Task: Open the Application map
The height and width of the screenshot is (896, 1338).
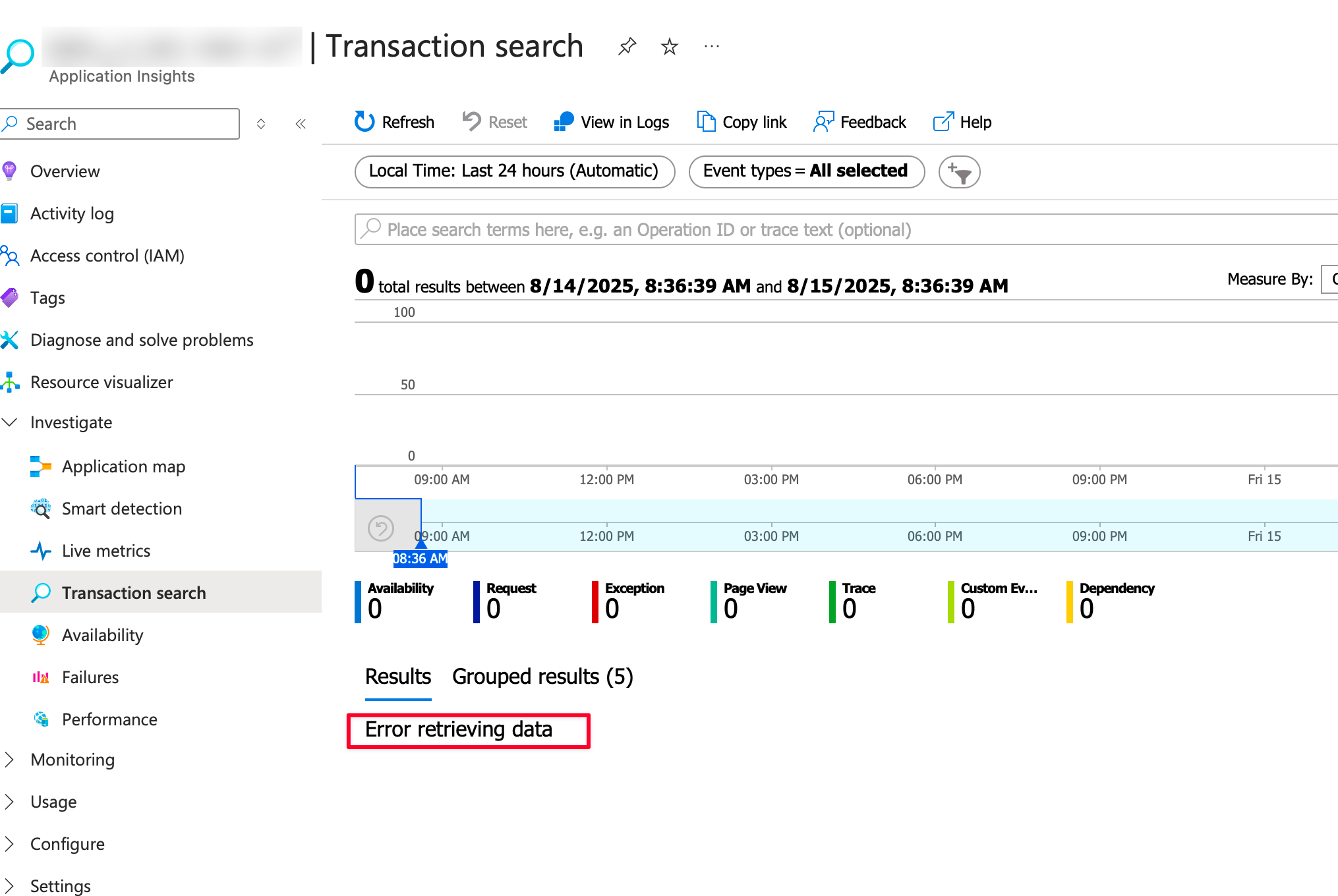Action: tap(123, 466)
